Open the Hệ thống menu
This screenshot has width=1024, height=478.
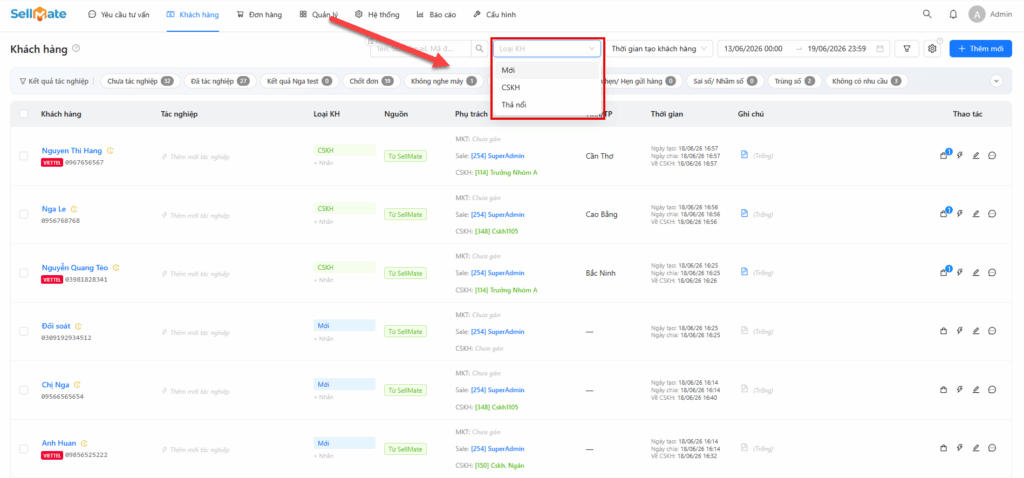377,14
